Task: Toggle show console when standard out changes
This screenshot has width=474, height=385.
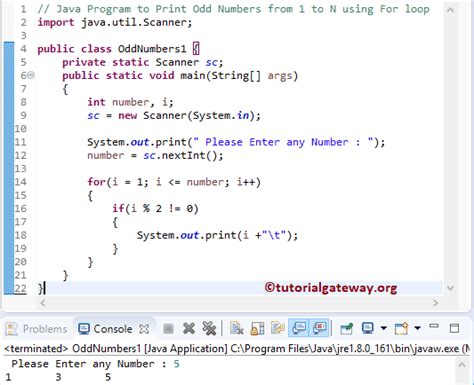Action: (x=299, y=328)
